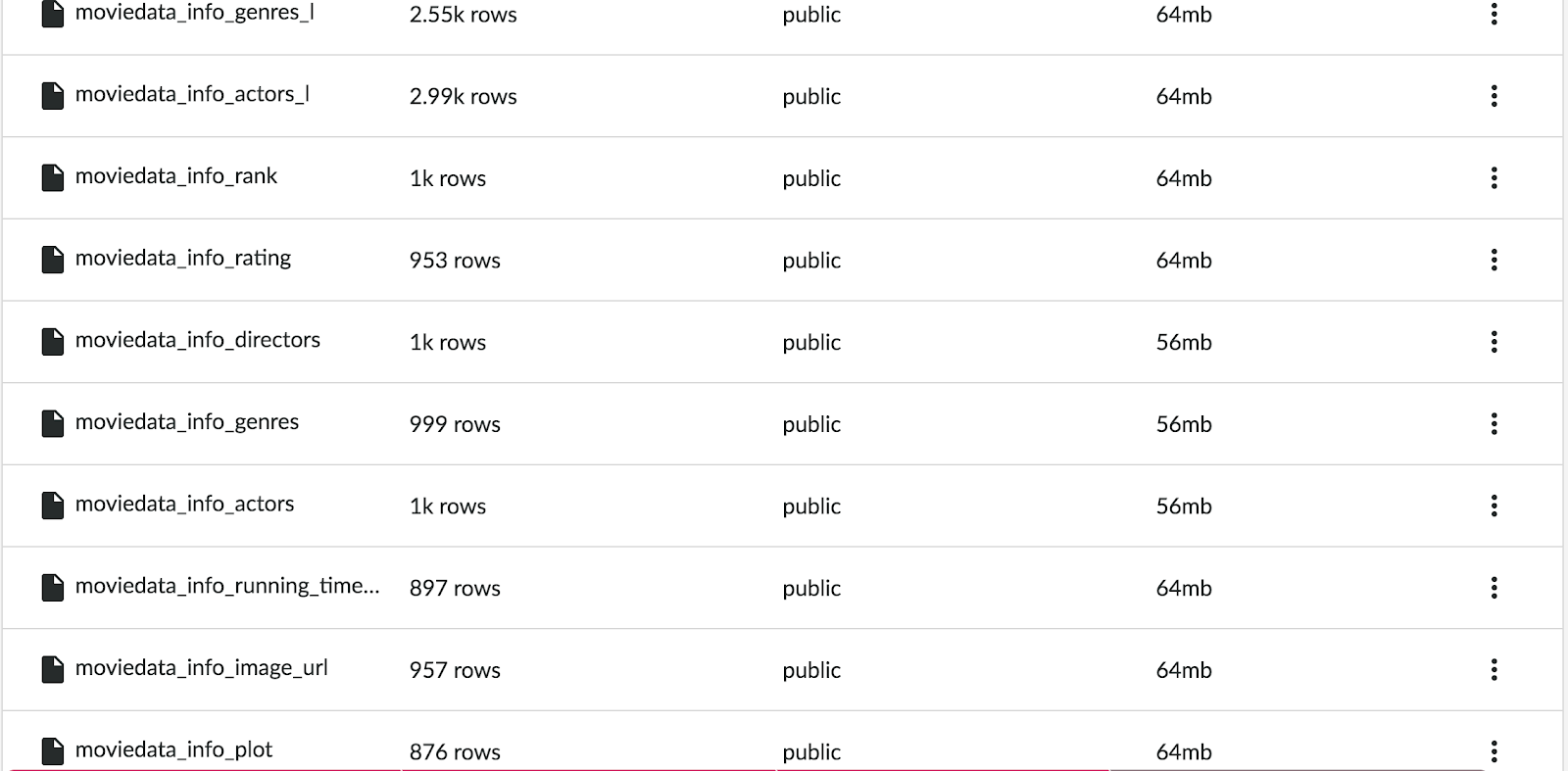Open kebab menu for moviedata_info_directors
The image size is (1568, 771).
coord(1494,342)
